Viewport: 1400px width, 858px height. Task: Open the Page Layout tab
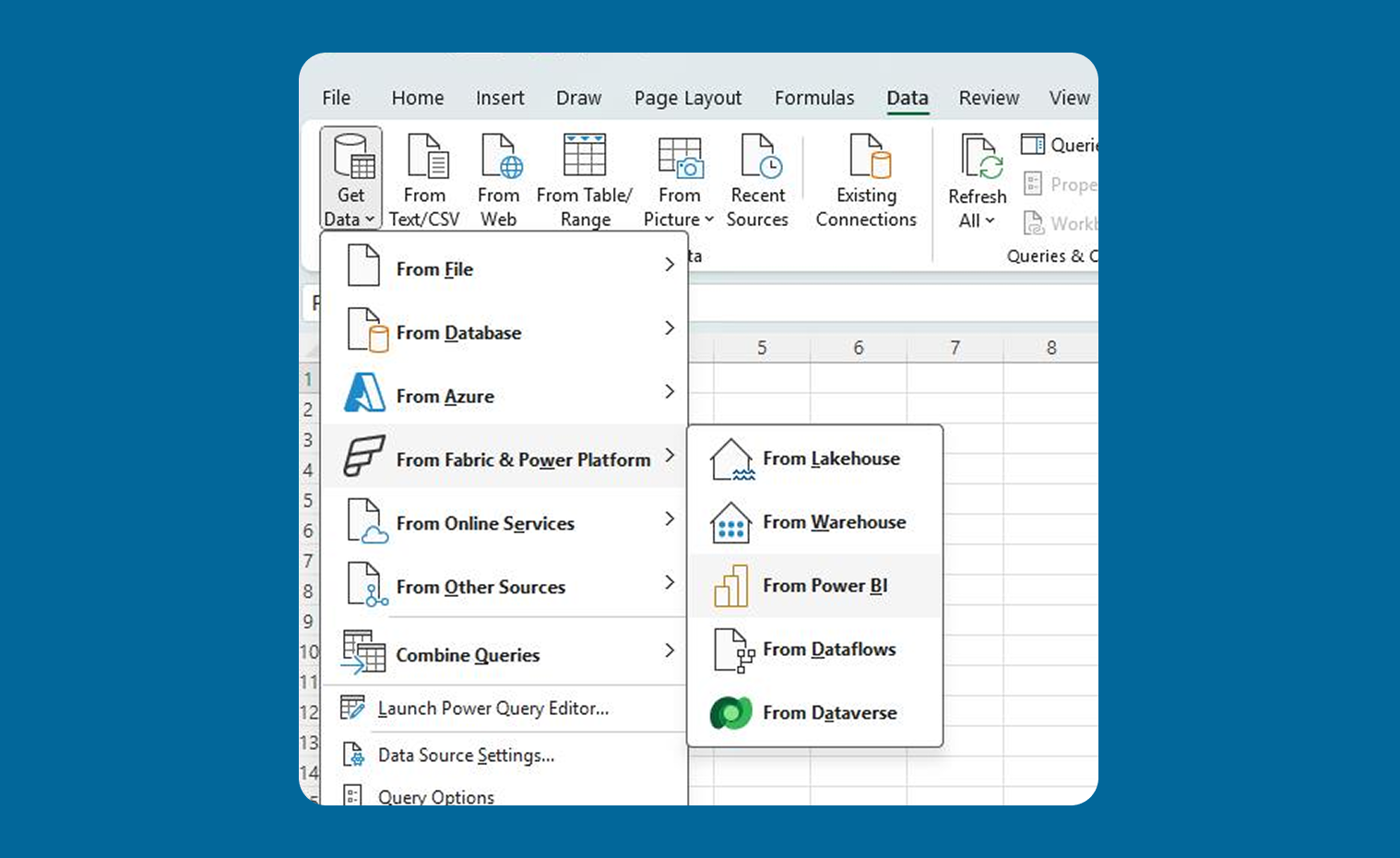tap(687, 98)
